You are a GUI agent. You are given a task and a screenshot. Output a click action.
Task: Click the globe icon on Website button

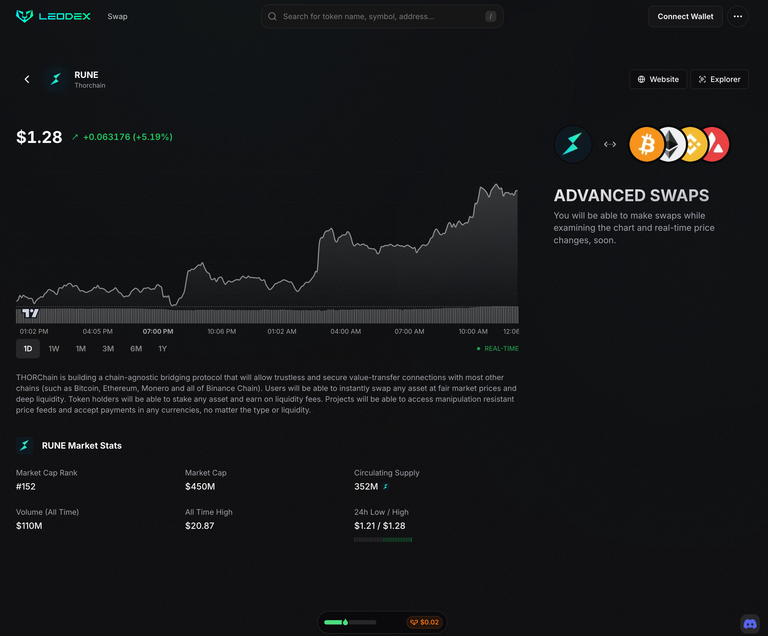(x=641, y=79)
